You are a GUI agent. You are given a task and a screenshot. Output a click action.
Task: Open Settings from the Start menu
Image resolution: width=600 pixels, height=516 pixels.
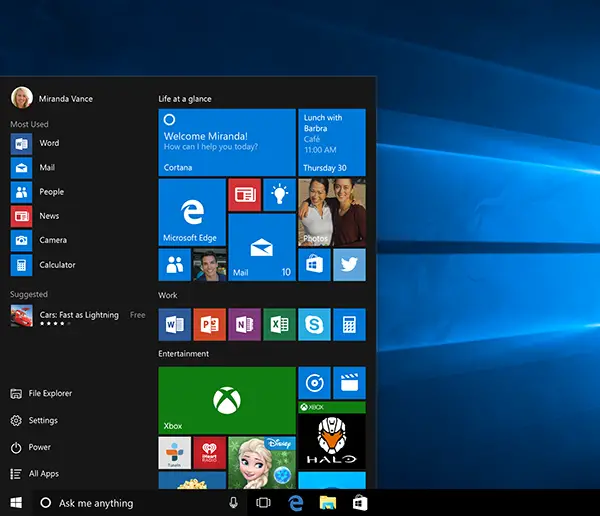pyautogui.click(x=34, y=420)
